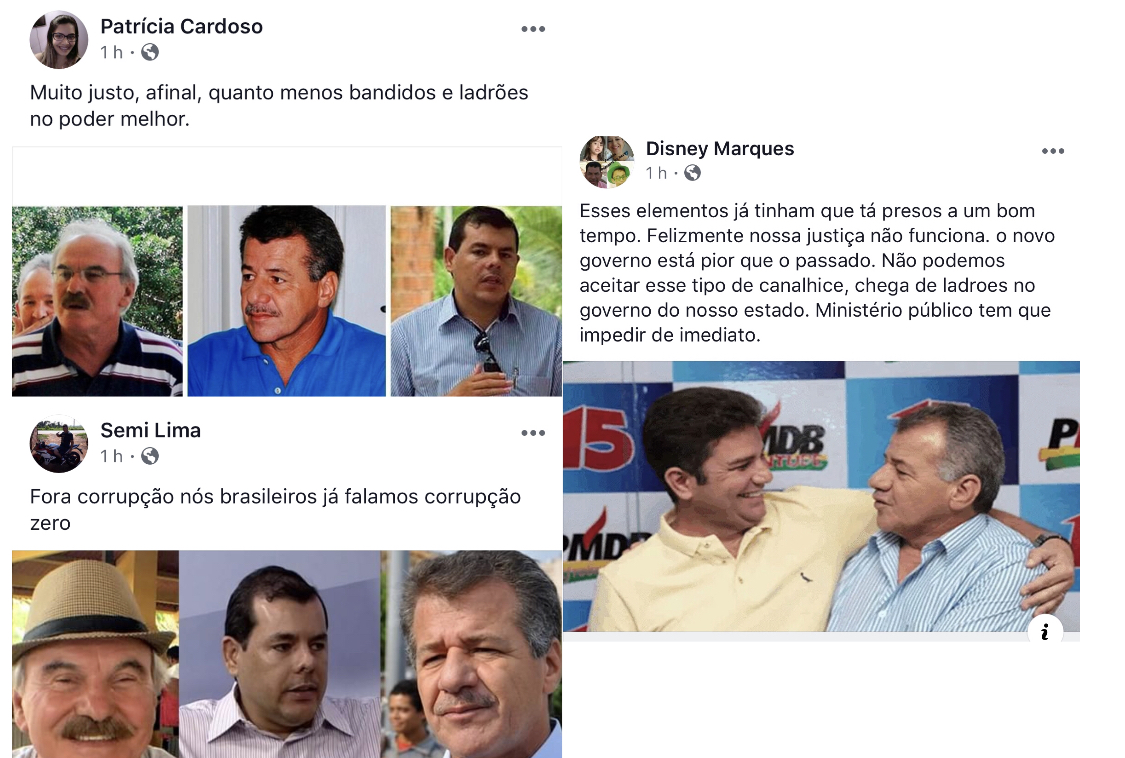This screenshot has height=758, width=1125.
Task: Open the photo of two men hugging at PMDB event
Action: coord(822,497)
